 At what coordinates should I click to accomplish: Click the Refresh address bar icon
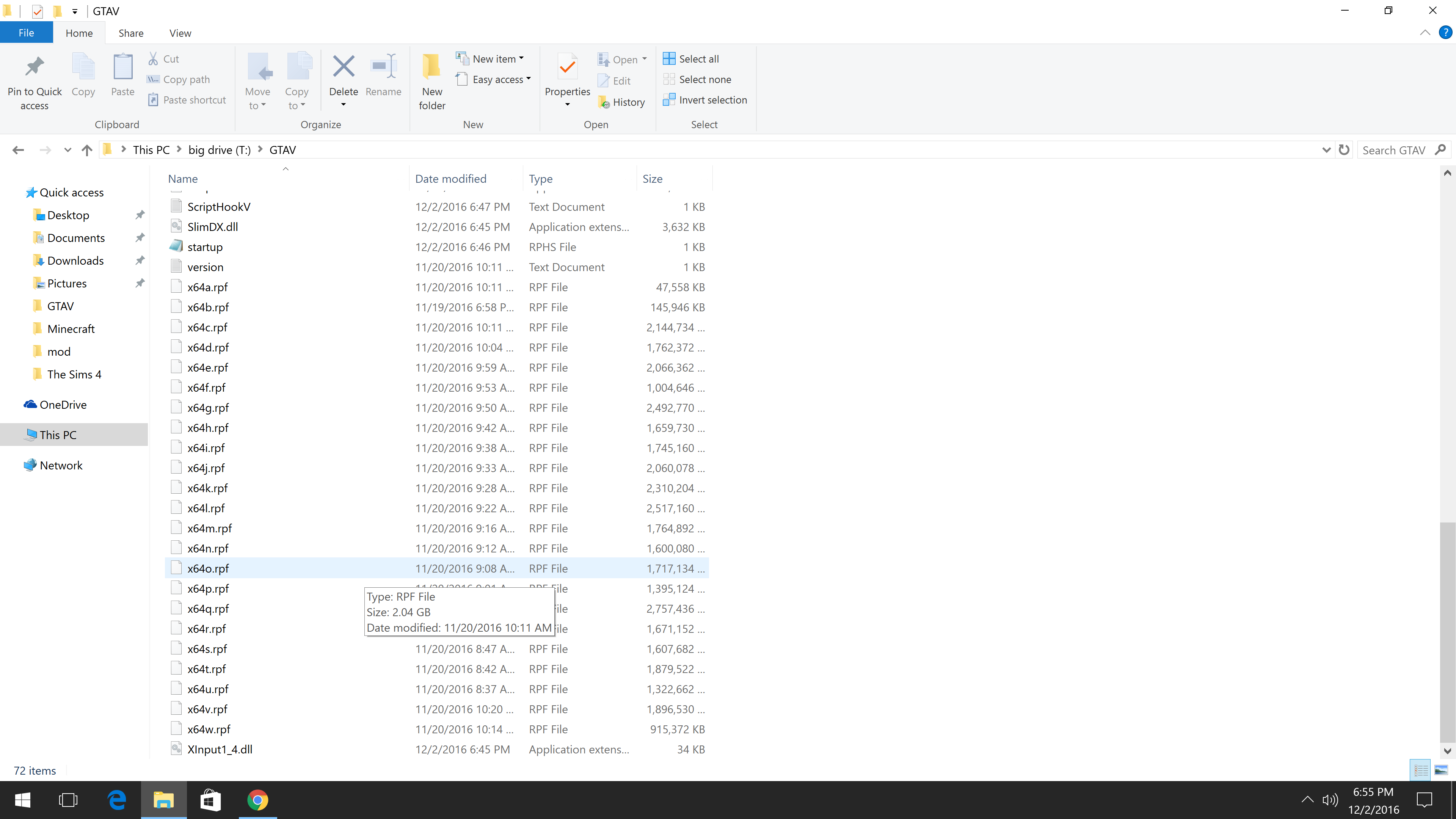tap(1344, 150)
